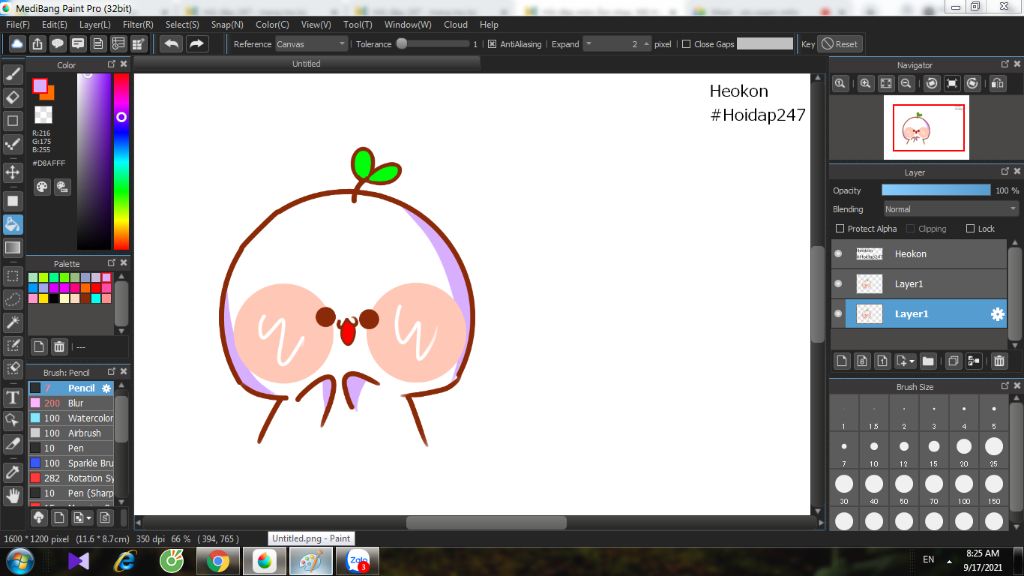
Task: Select the Eraser tool
Action: (x=12, y=97)
